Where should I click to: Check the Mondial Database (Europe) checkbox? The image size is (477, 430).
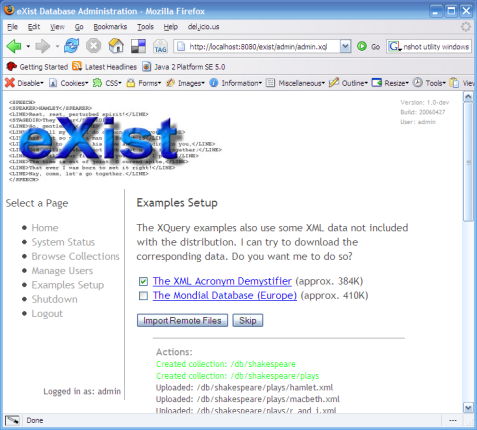pyautogui.click(x=143, y=296)
